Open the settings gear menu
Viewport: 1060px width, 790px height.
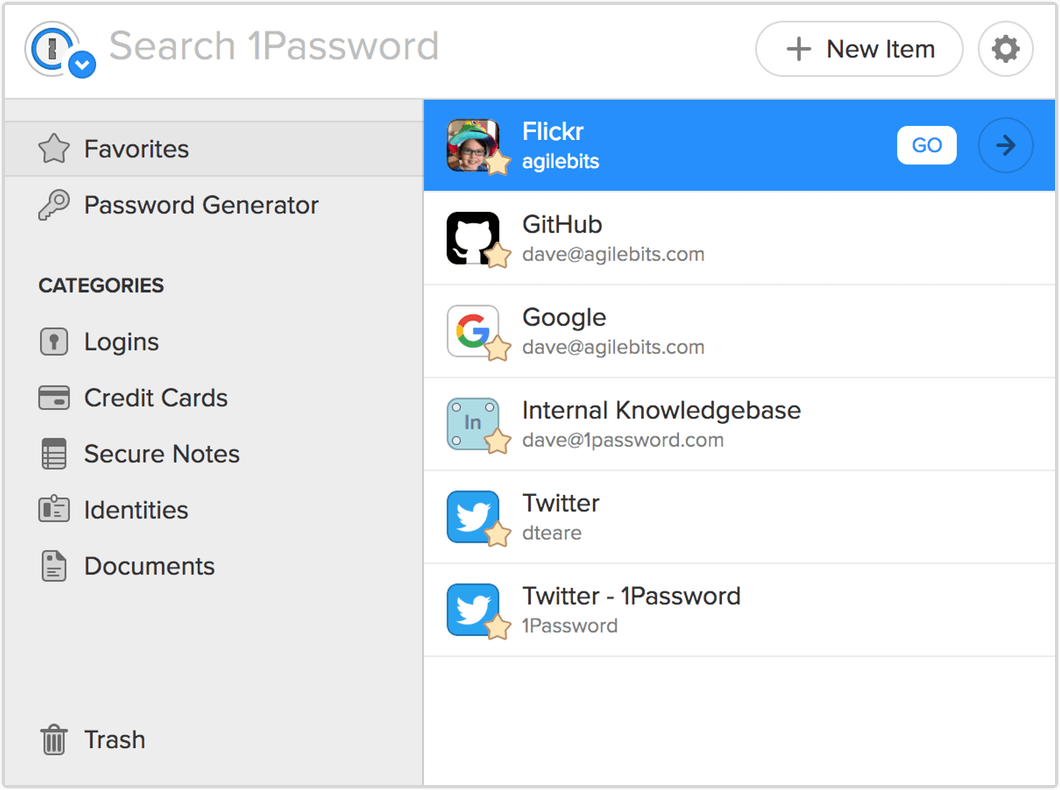coord(1005,48)
